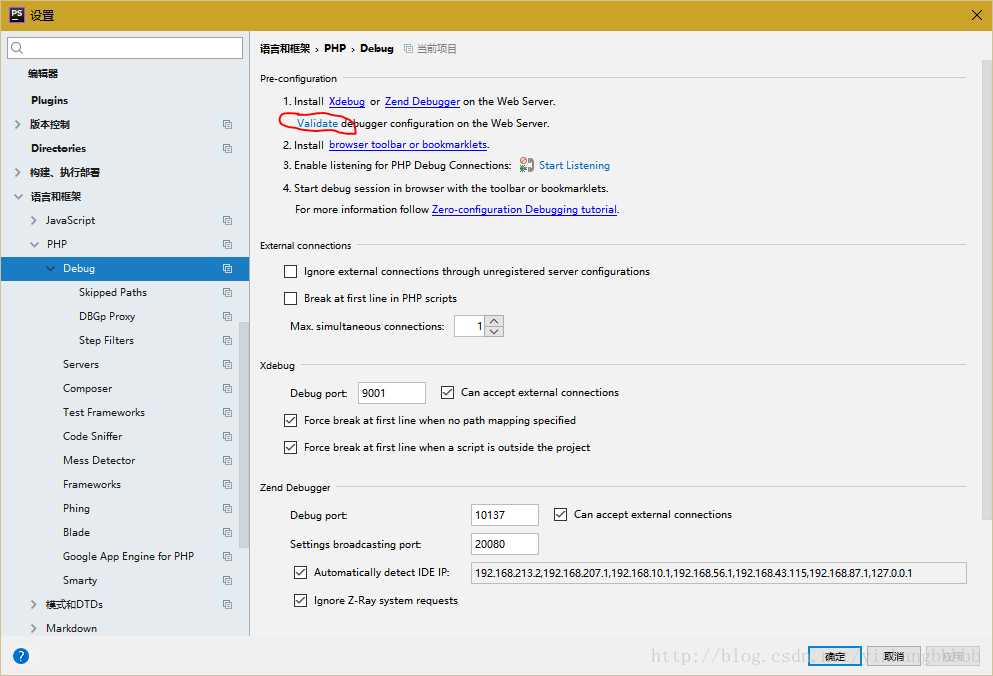The image size is (993, 676).
Task: Select 编辑器 in settings tree
Action: [x=43, y=73]
